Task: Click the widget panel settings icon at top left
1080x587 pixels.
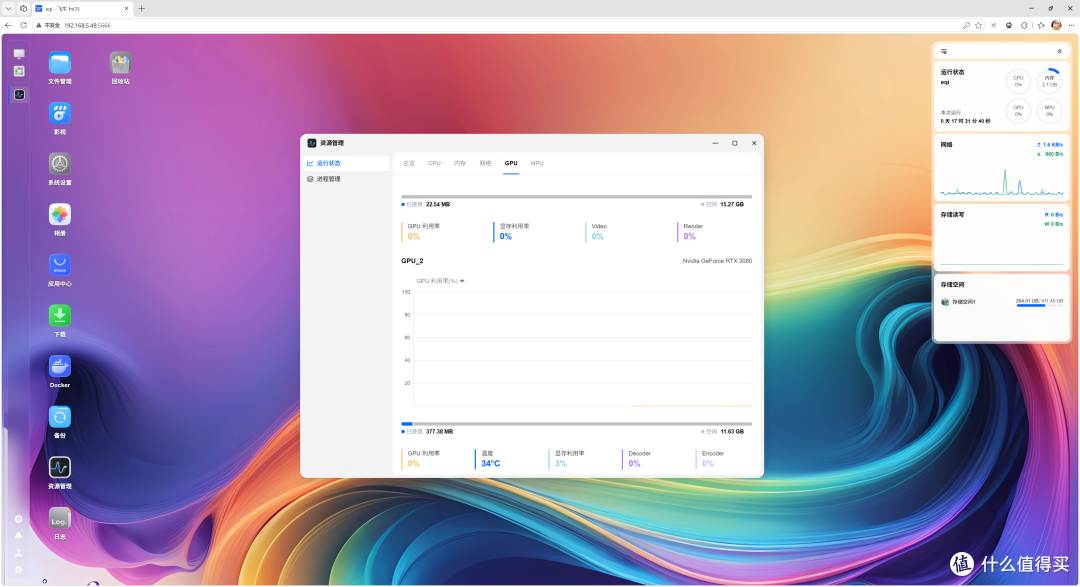Action: [944, 52]
